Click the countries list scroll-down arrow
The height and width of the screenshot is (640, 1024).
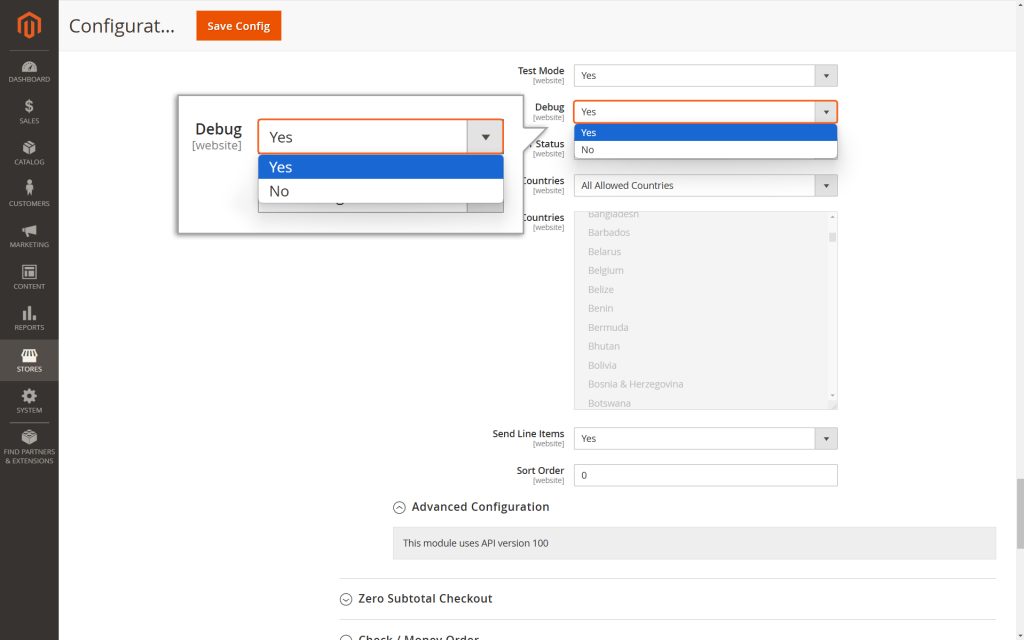tap(832, 395)
